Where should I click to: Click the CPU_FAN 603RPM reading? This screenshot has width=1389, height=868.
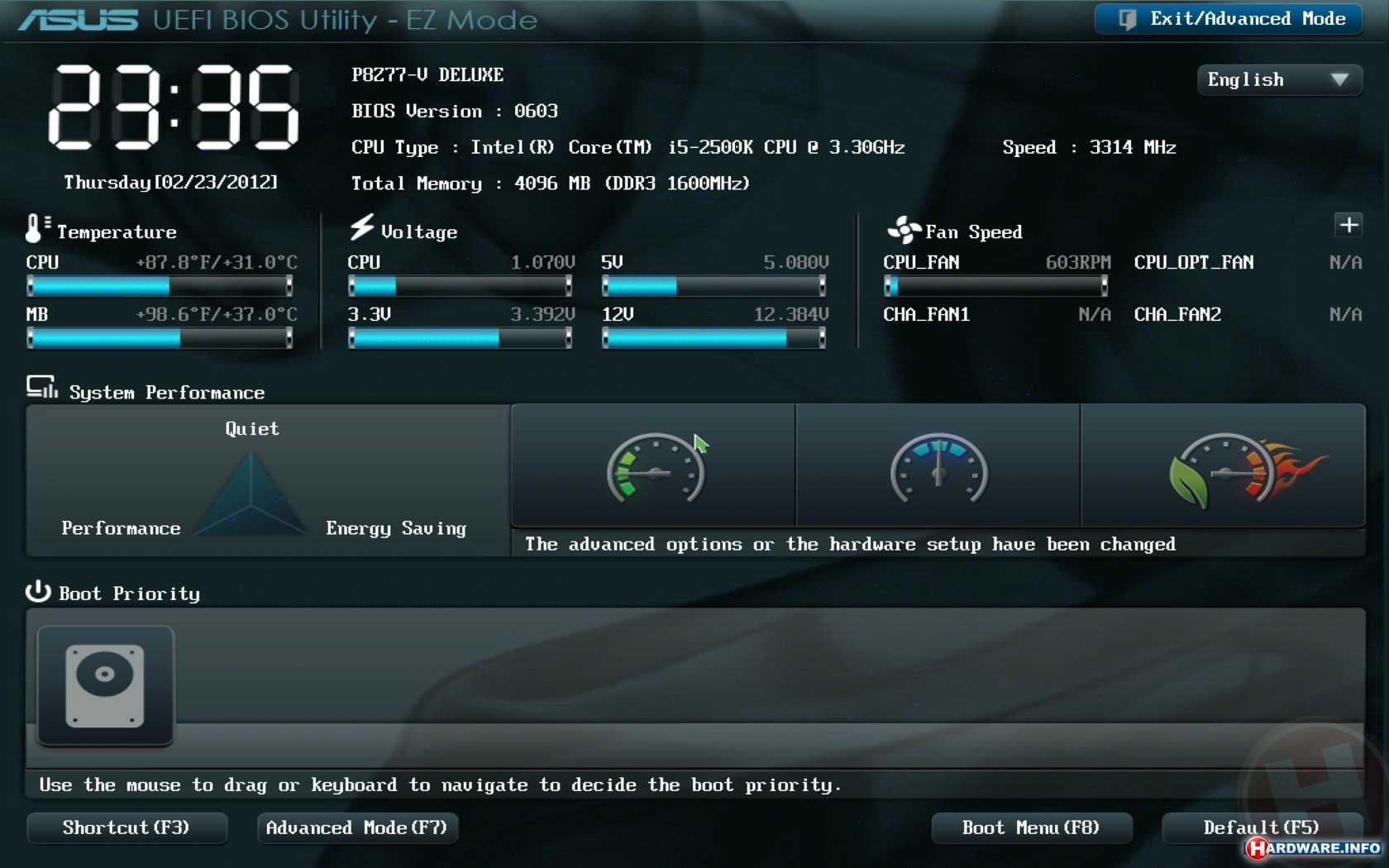point(1078,262)
